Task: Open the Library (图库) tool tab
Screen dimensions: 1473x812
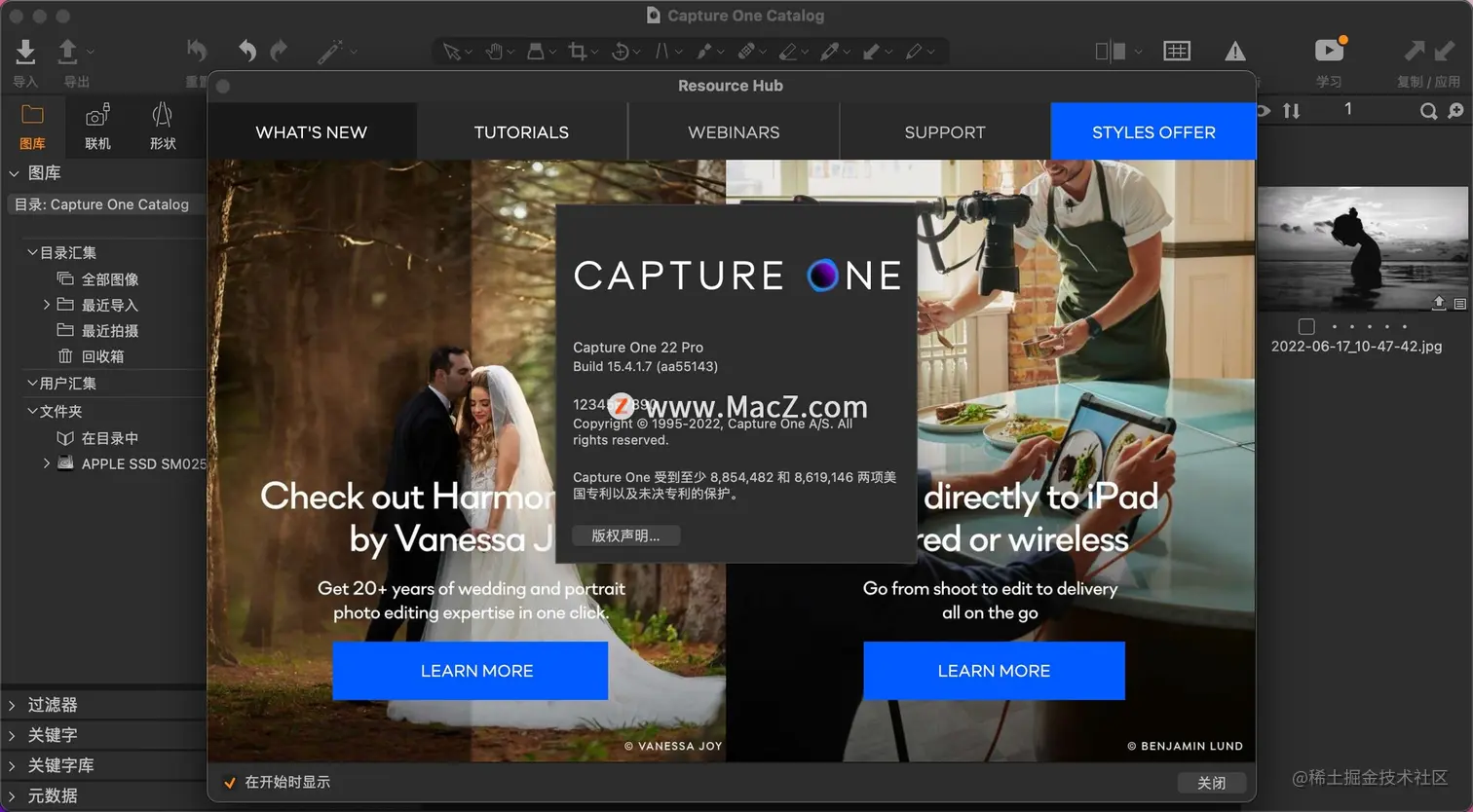Action: (x=32, y=127)
